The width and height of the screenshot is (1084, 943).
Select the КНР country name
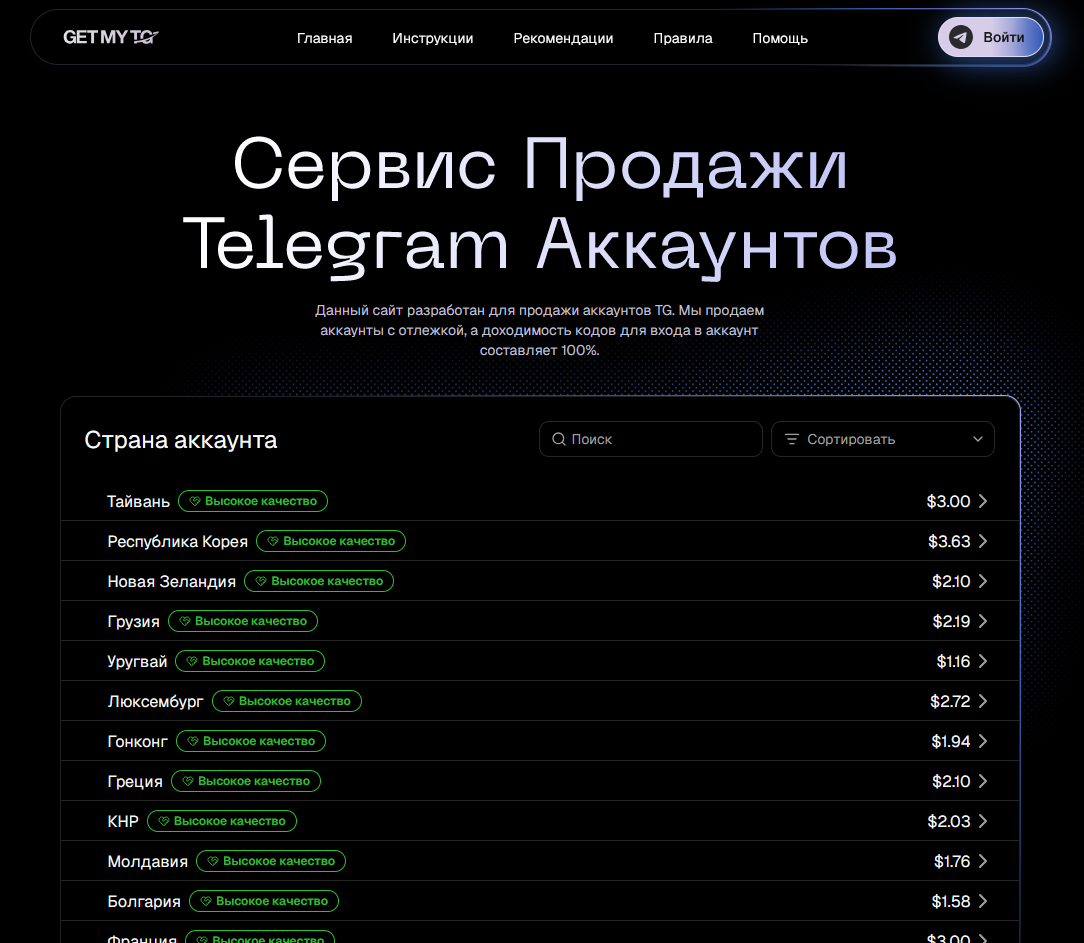[x=123, y=821]
